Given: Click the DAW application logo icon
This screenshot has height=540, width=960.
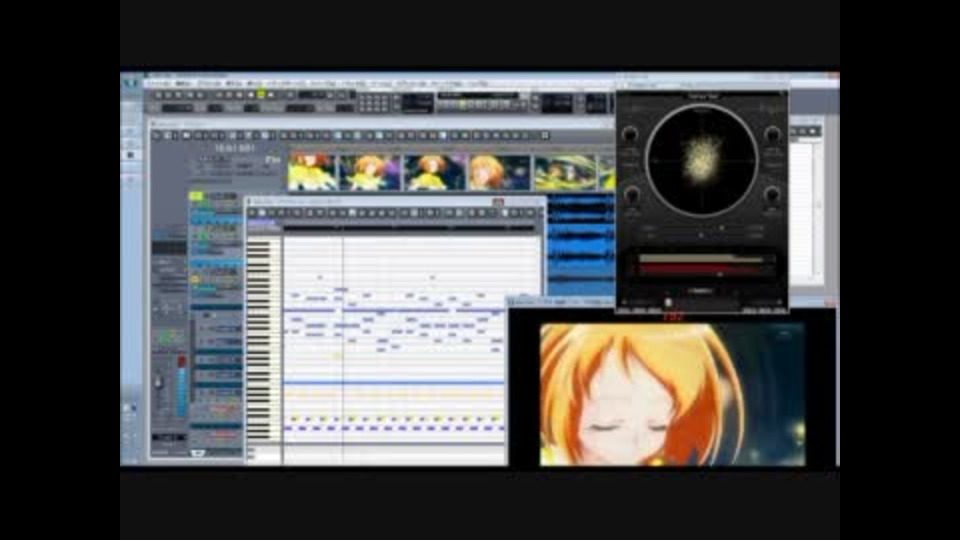Looking at the screenshot, I should click(131, 83).
